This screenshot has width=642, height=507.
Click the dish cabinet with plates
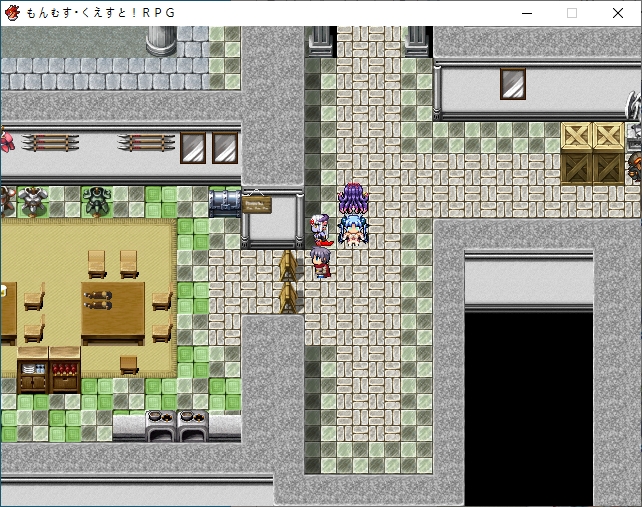[33, 371]
